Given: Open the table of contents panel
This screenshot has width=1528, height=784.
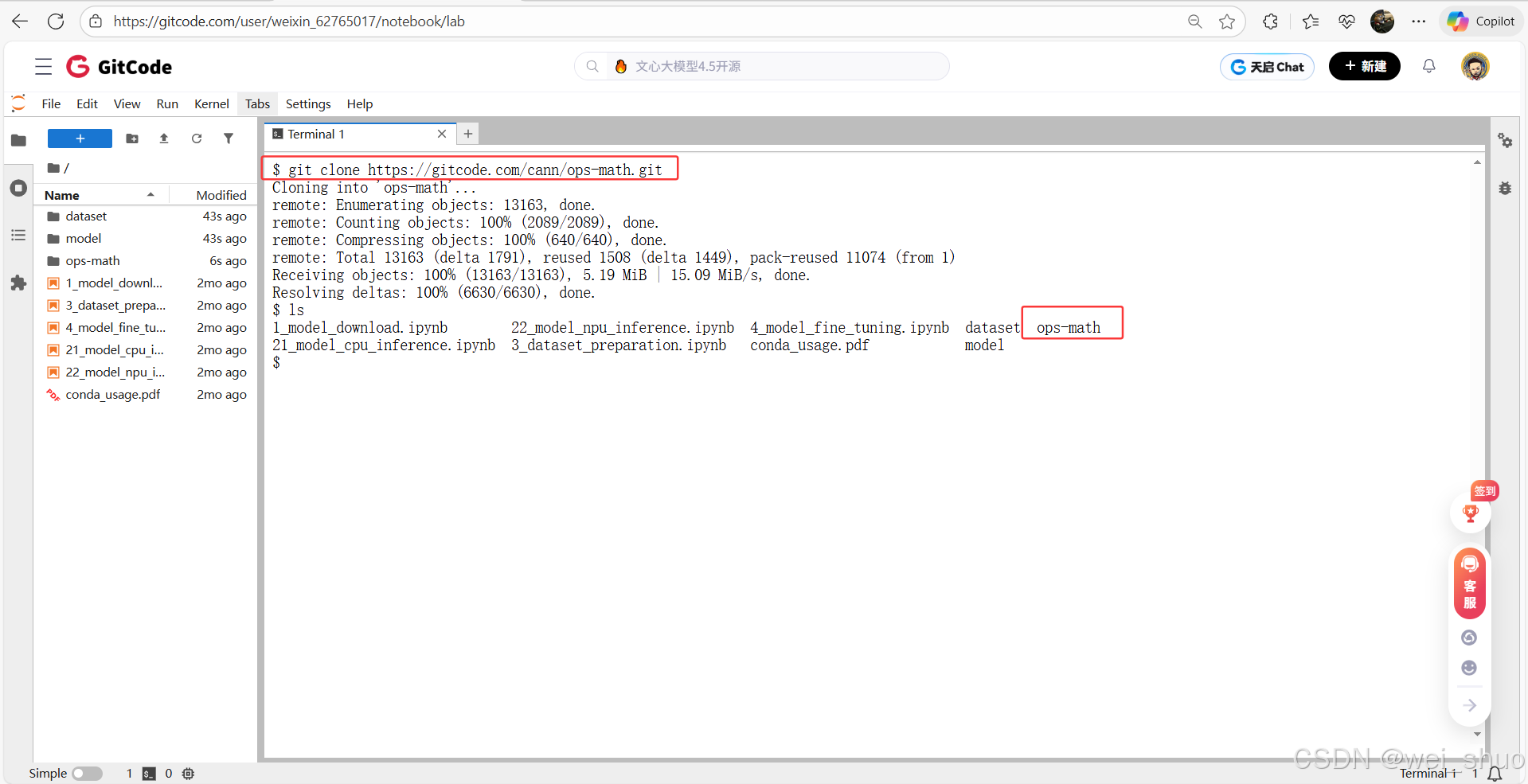Looking at the screenshot, I should [18, 236].
